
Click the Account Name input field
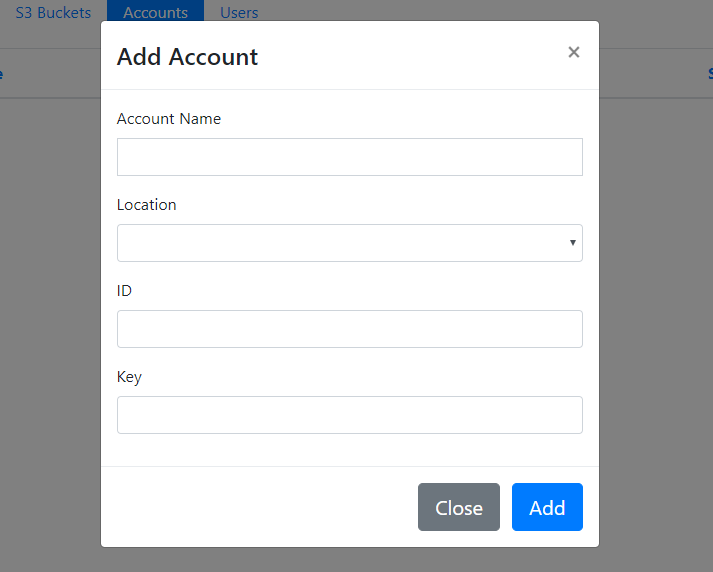click(350, 157)
